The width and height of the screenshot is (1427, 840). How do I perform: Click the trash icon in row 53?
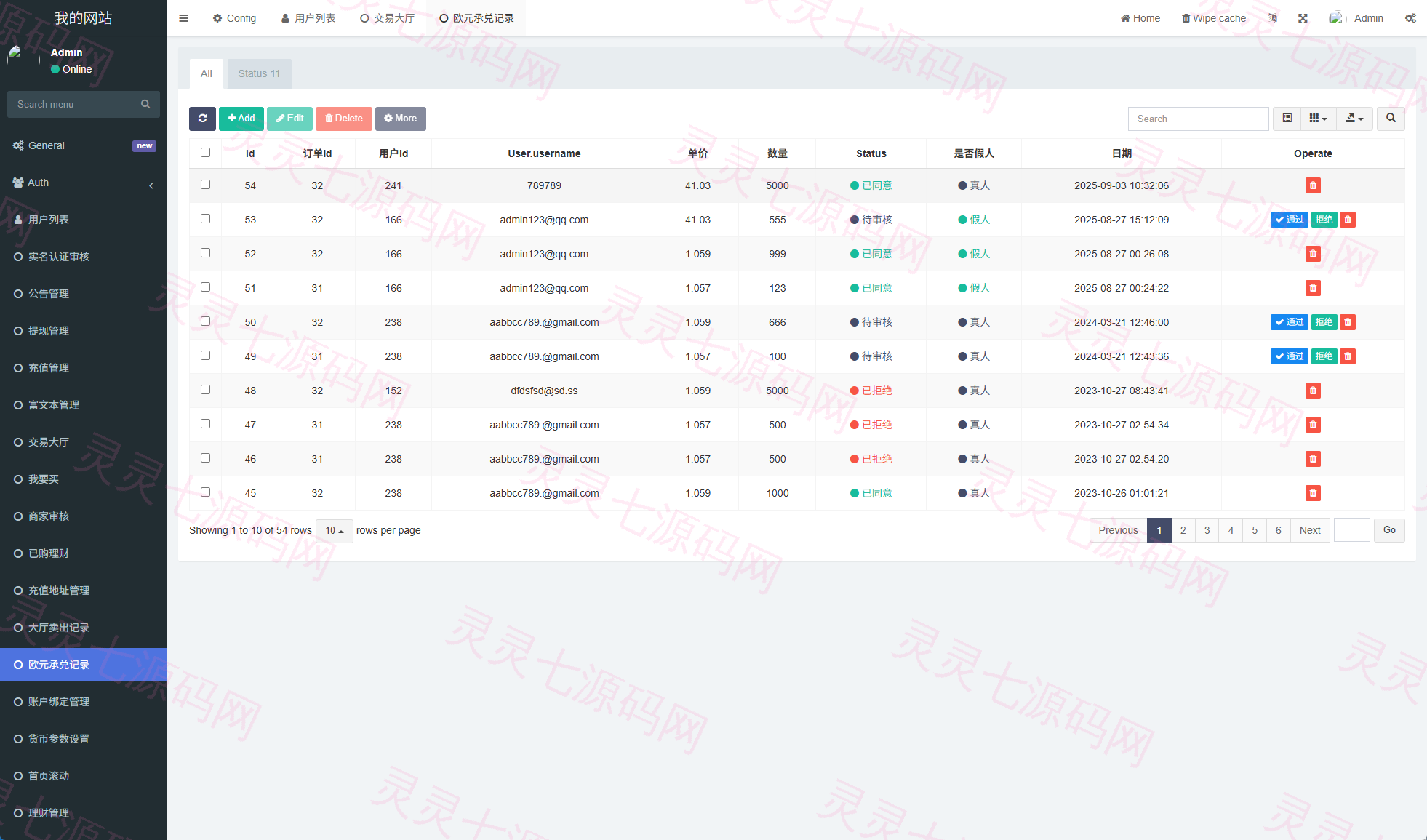[x=1348, y=220]
